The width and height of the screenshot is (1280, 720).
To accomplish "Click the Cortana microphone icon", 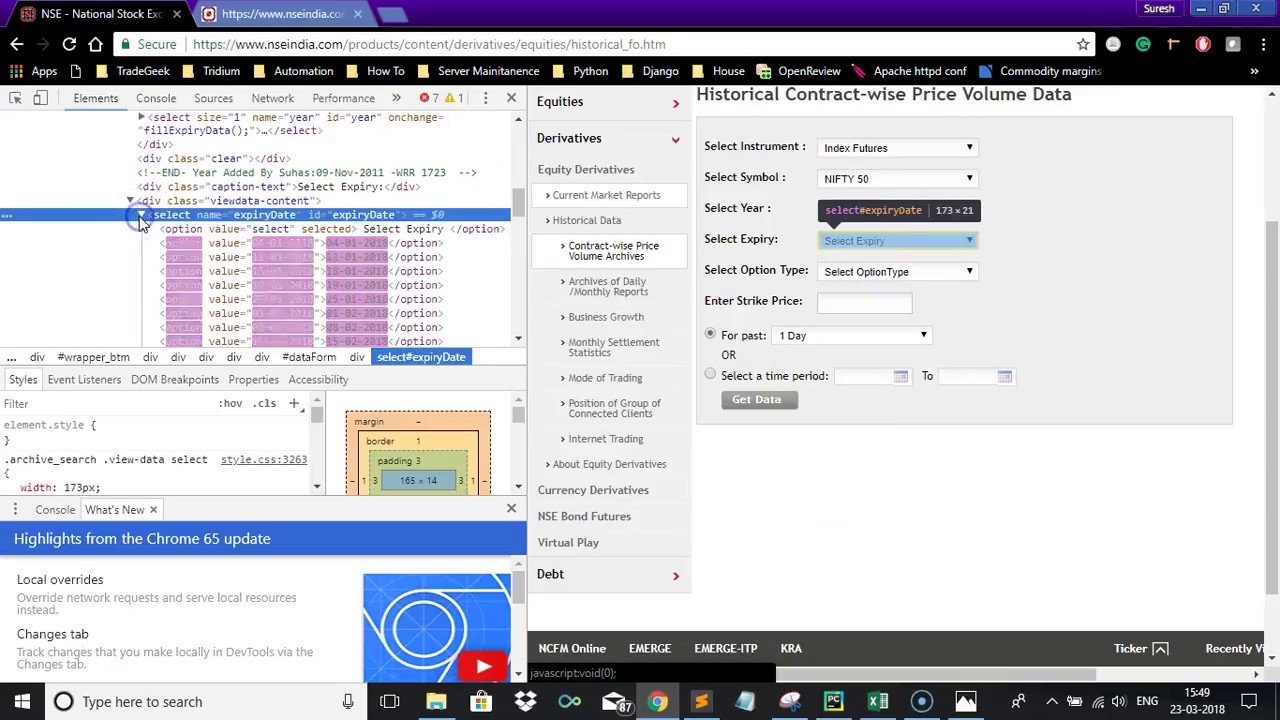I will pyautogui.click(x=347, y=702).
